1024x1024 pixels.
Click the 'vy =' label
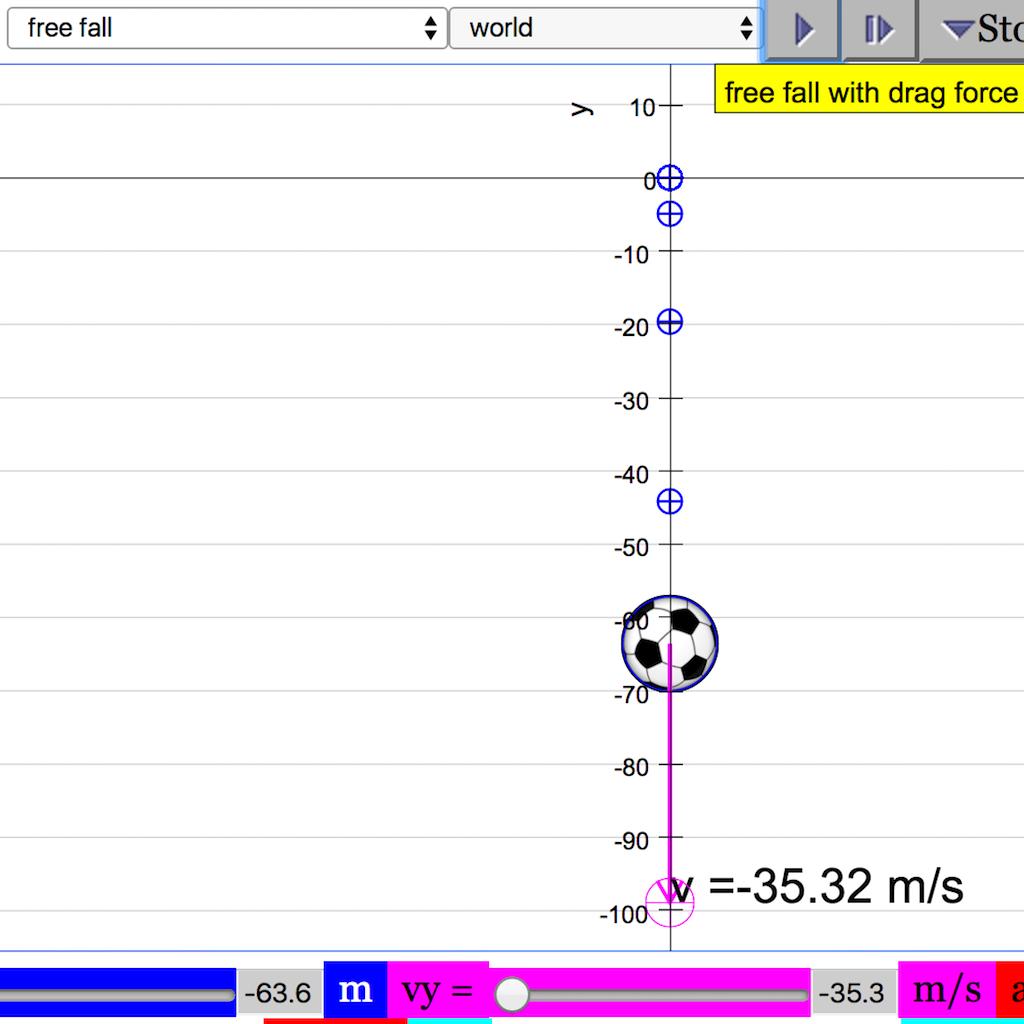[x=438, y=990]
